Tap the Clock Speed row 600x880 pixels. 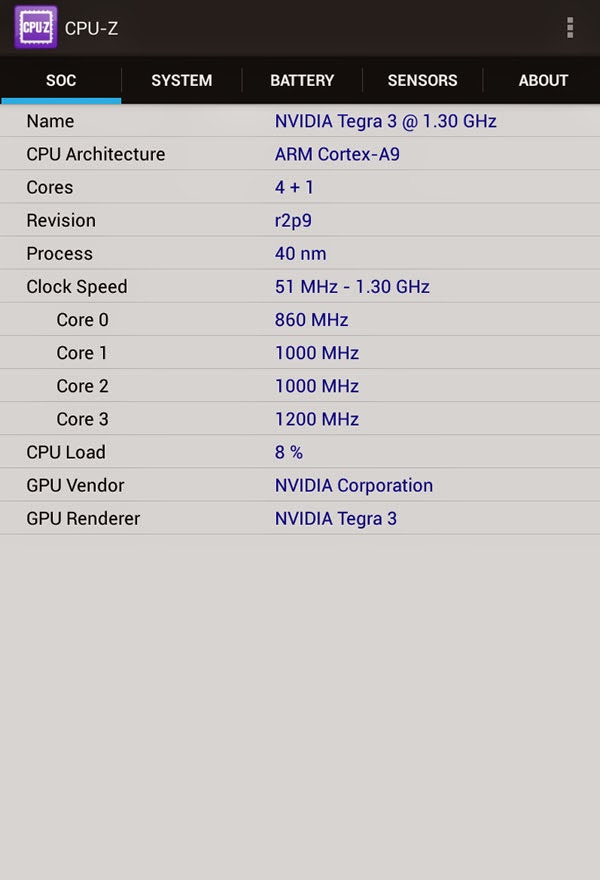300,286
